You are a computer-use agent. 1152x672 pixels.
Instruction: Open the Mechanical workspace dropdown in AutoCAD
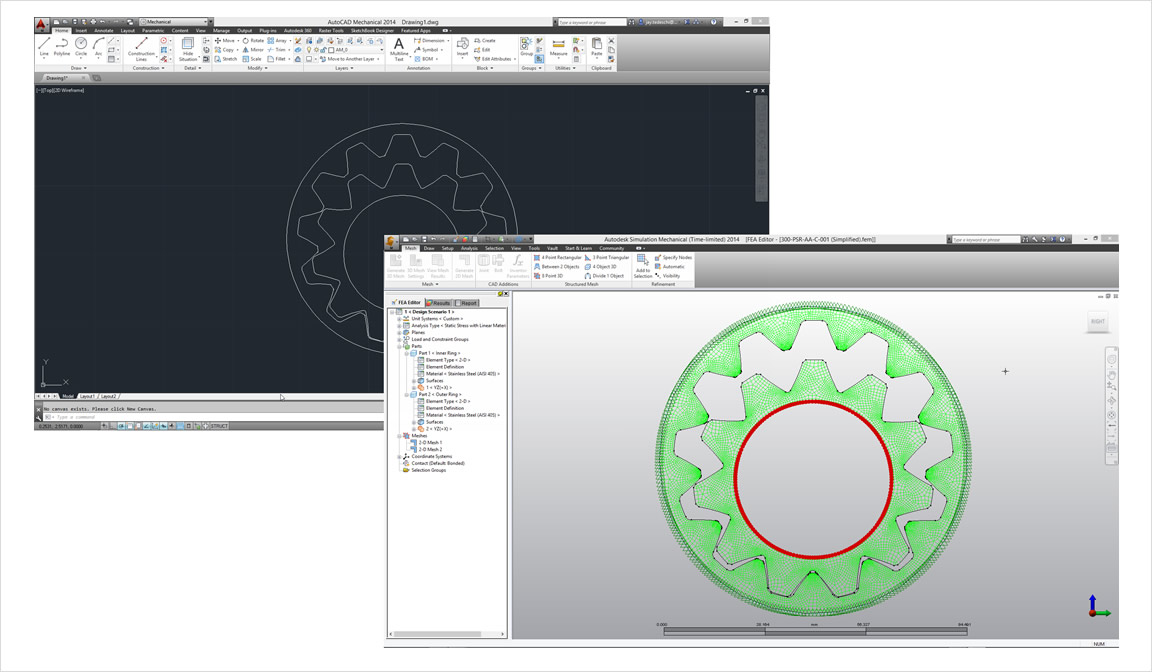(175, 22)
